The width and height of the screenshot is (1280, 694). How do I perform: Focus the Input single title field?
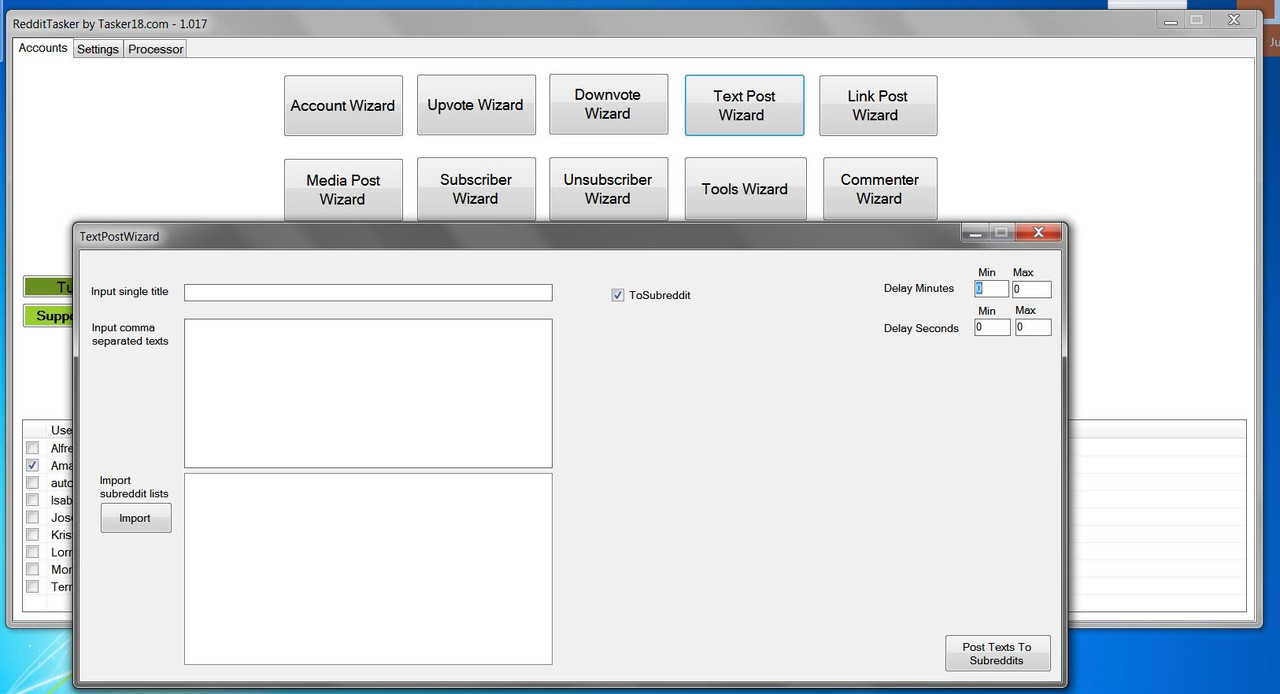(368, 292)
